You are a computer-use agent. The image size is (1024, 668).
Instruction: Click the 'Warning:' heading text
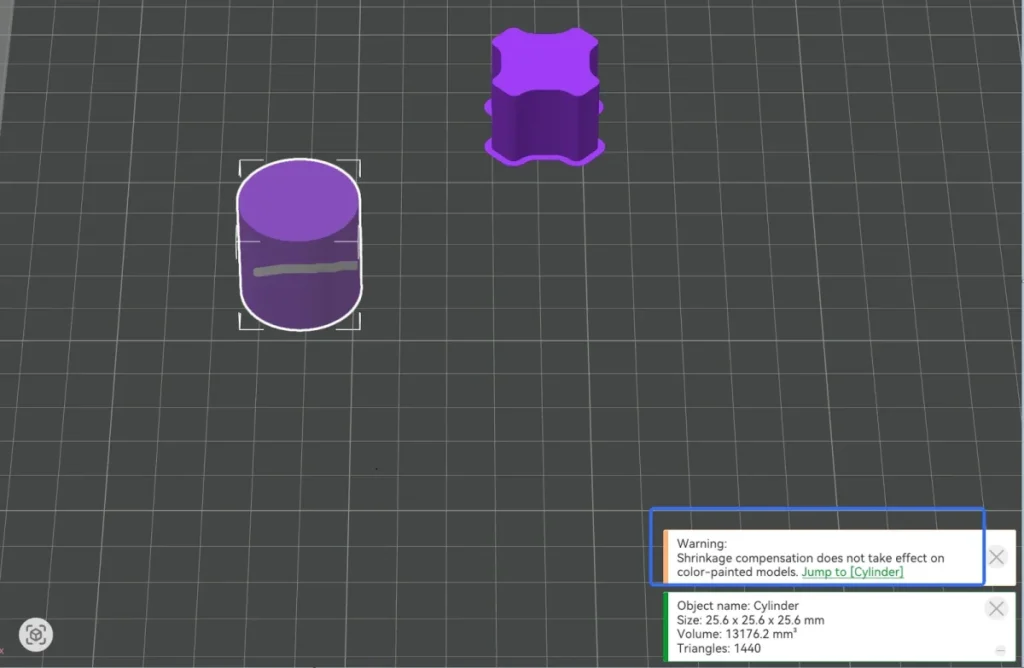[701, 543]
